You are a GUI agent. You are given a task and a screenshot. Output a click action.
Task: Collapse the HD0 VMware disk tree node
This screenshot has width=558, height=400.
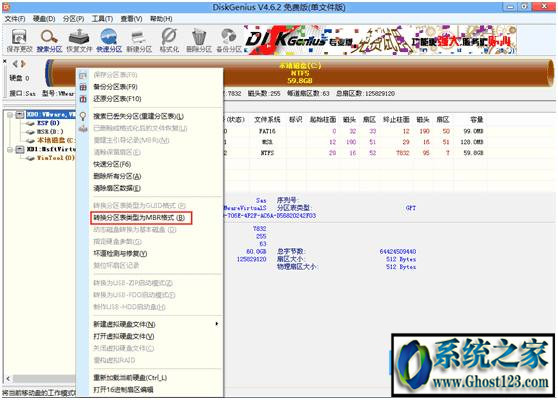10,115
